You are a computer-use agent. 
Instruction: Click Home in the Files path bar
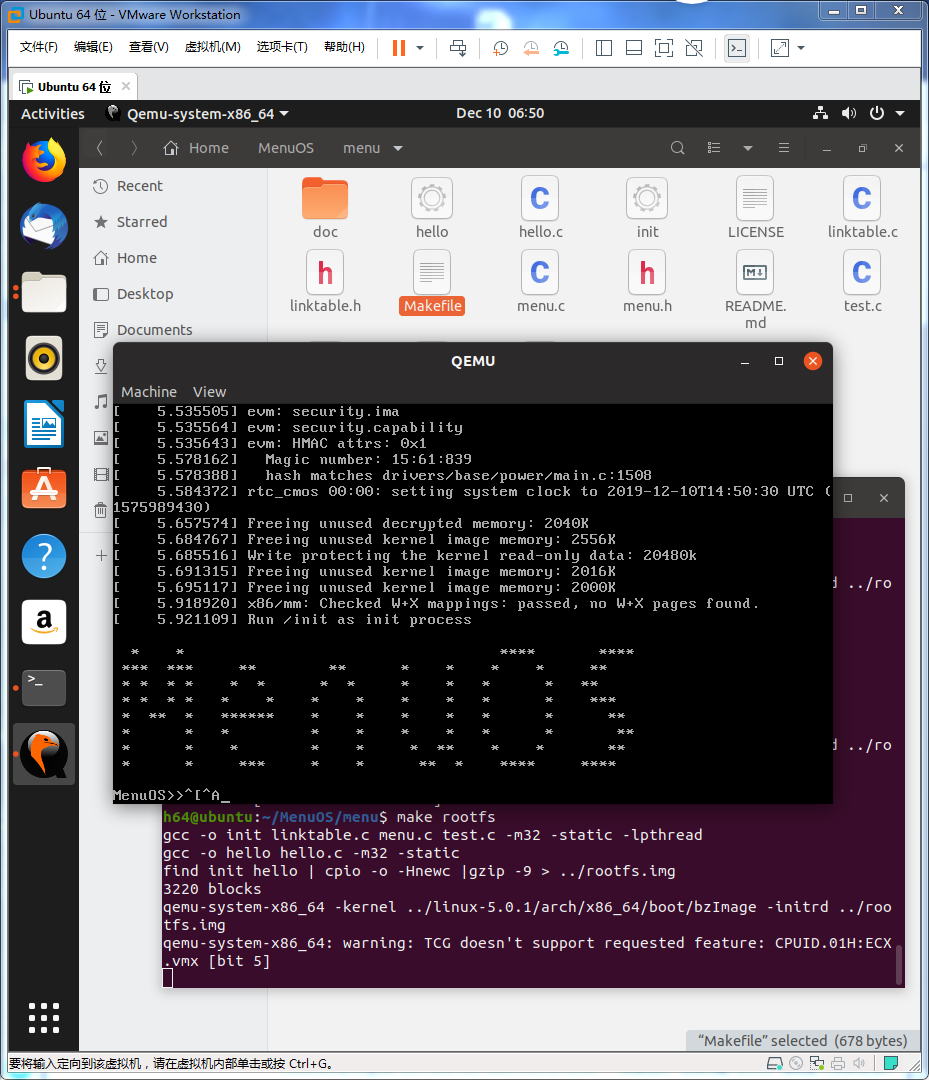196,148
